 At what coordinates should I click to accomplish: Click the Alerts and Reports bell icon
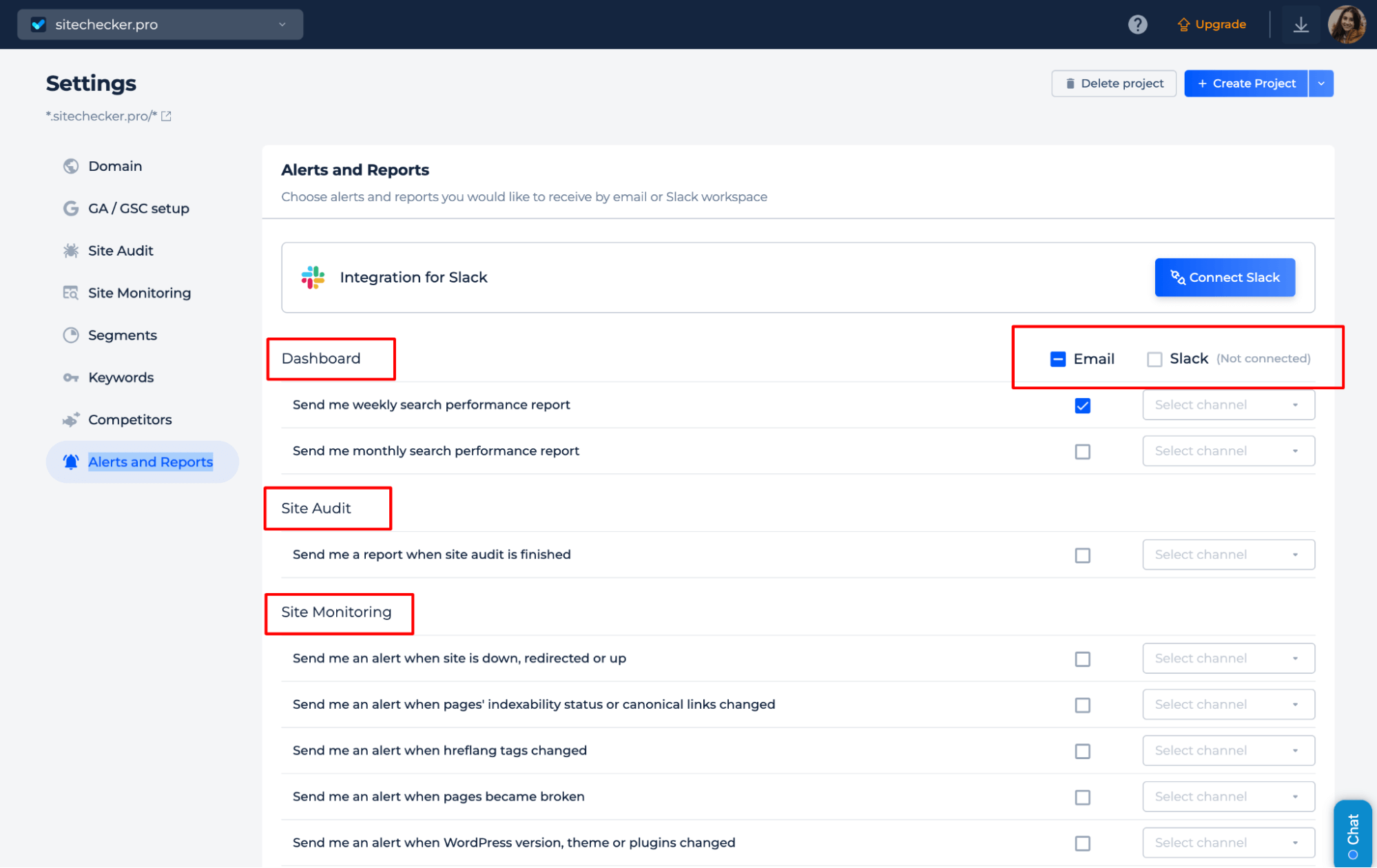coord(71,462)
